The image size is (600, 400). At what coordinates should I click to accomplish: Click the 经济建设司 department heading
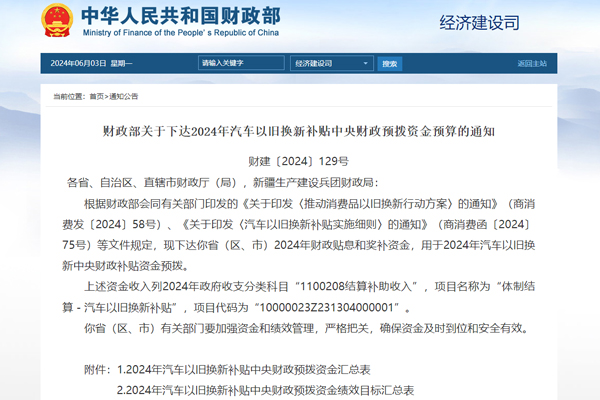pyautogui.click(x=477, y=21)
